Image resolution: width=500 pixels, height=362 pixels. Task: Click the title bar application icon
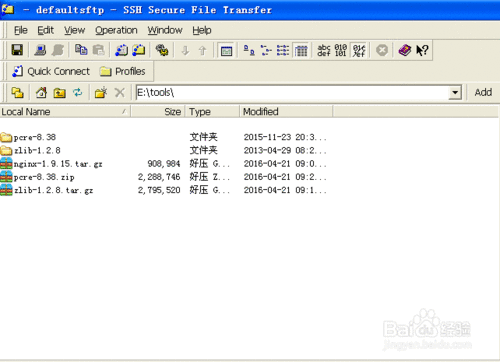pos(8,10)
